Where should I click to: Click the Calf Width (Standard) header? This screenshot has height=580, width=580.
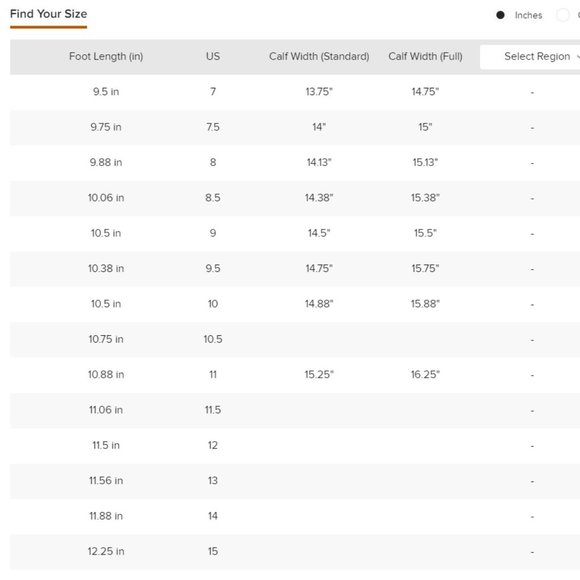[x=319, y=57]
